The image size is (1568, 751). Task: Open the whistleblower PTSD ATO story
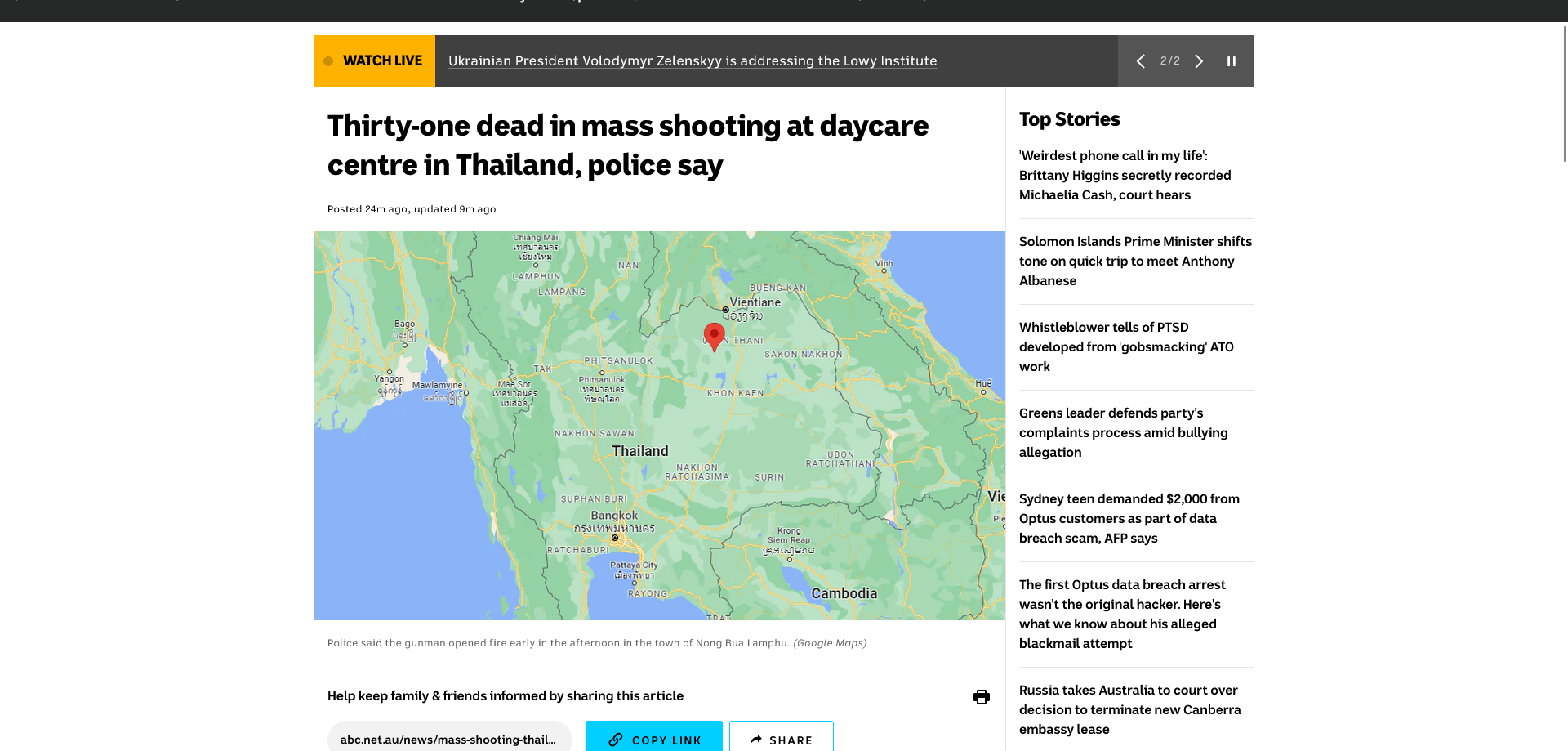point(1126,346)
